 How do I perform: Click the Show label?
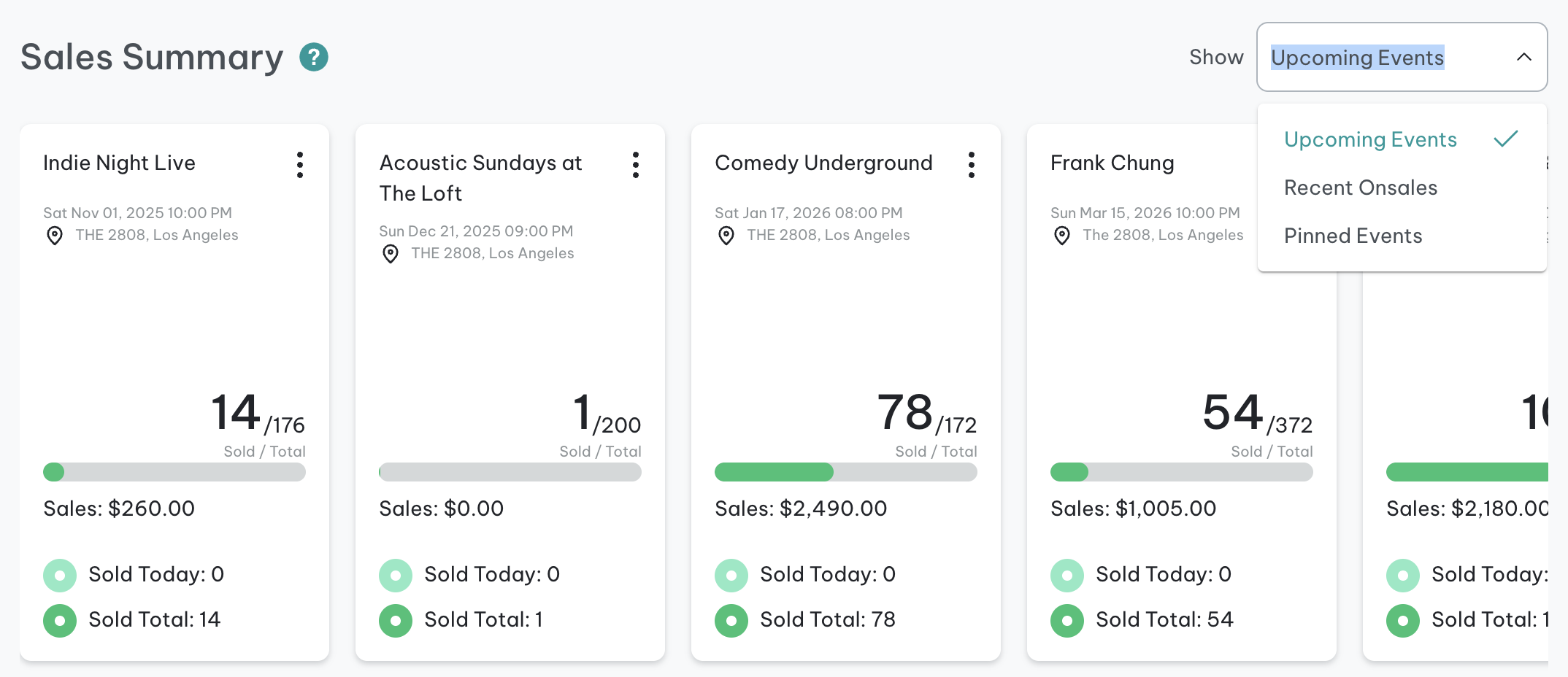pos(1216,57)
